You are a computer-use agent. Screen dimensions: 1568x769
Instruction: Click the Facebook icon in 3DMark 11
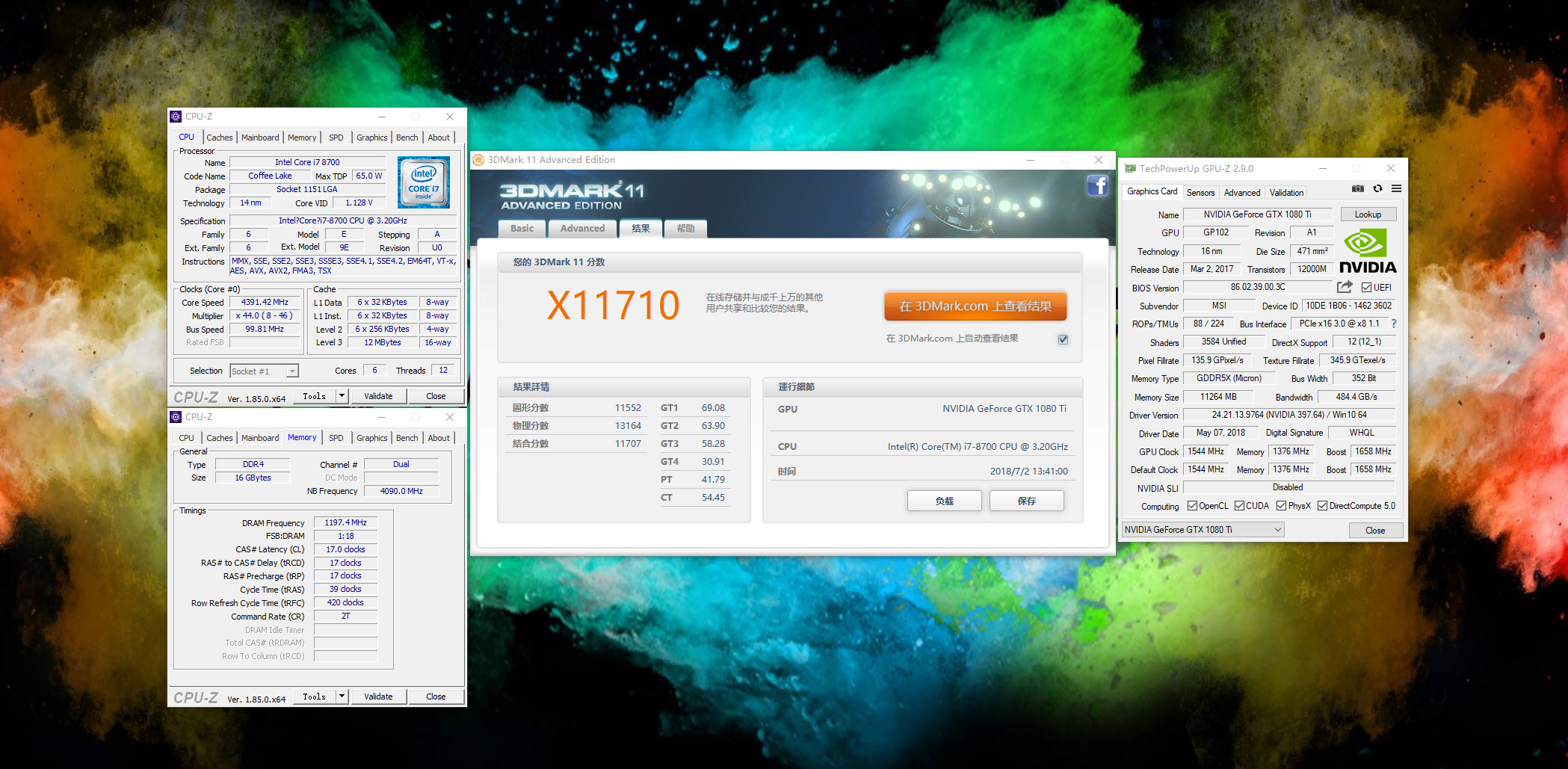[1097, 185]
